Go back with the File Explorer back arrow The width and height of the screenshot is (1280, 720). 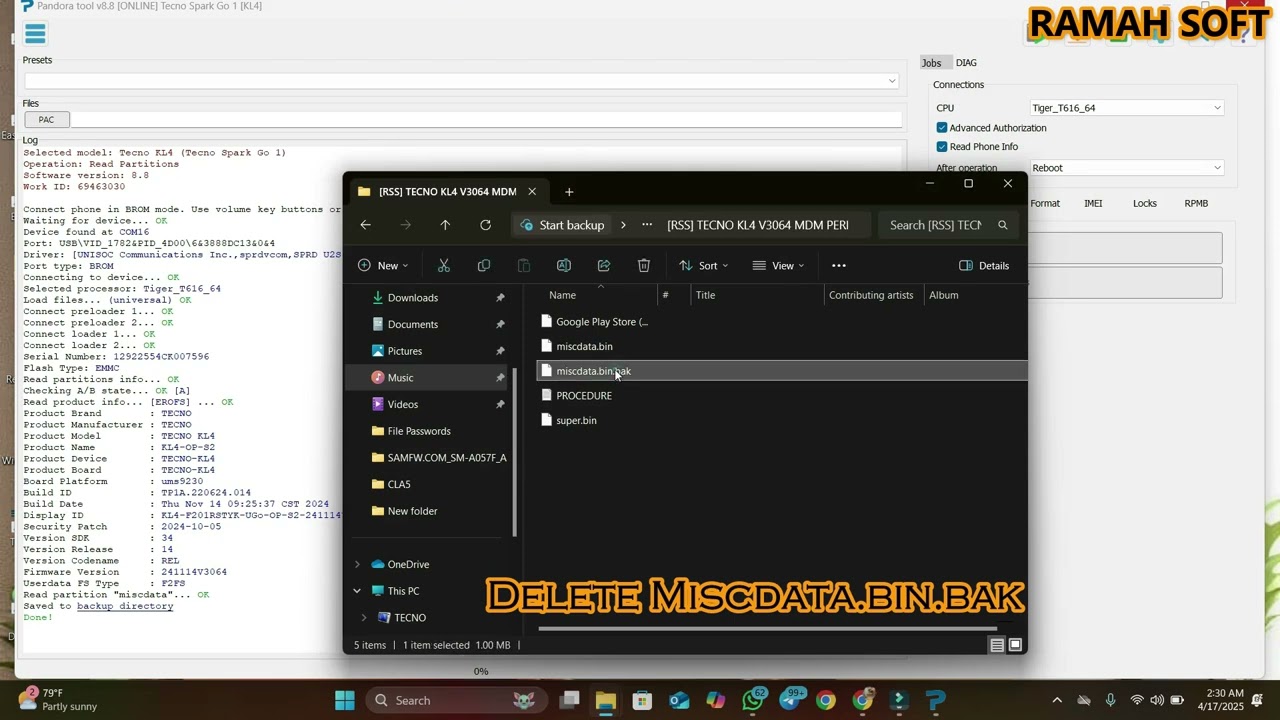point(366,225)
